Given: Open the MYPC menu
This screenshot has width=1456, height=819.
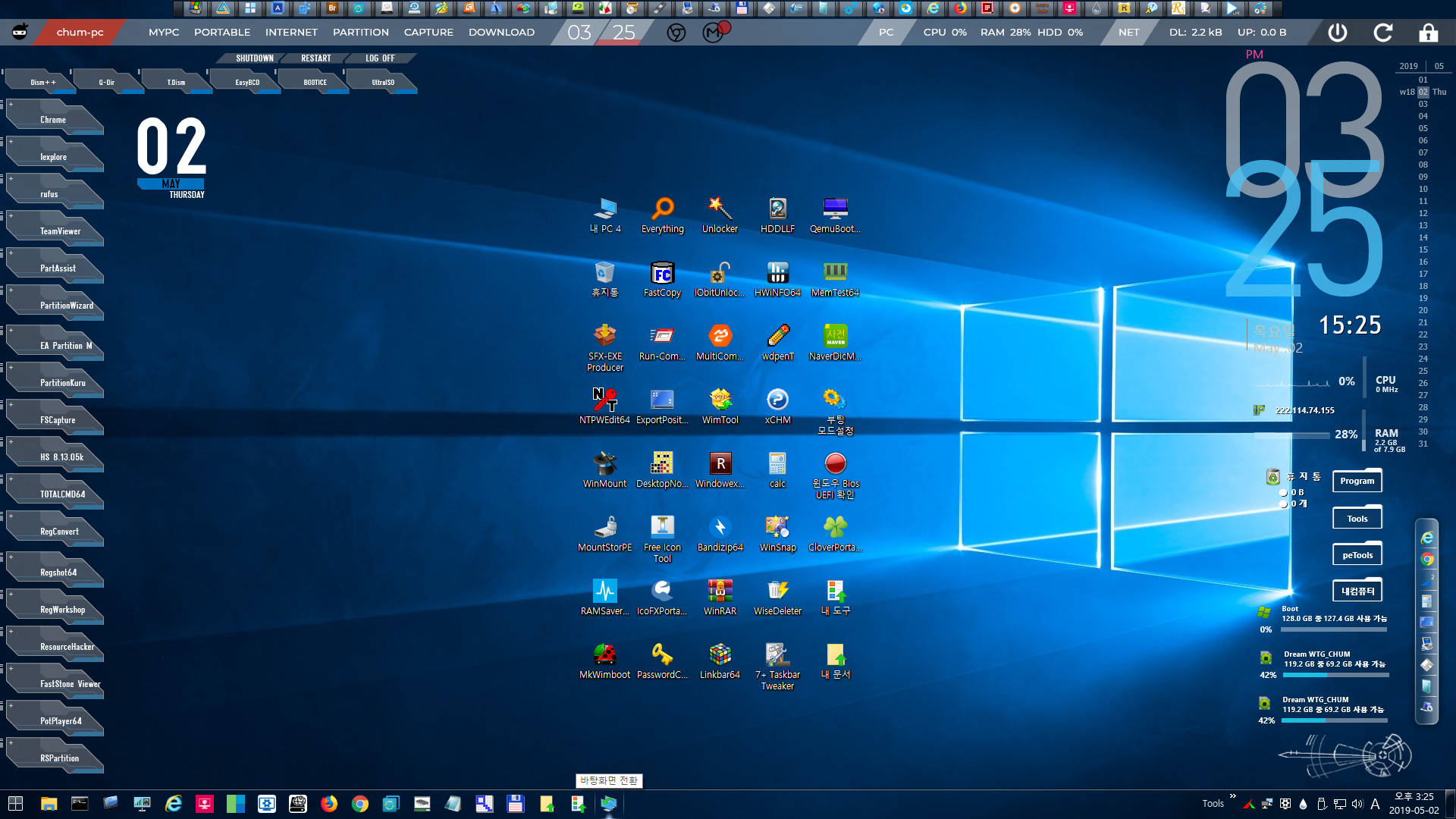Looking at the screenshot, I should pyautogui.click(x=164, y=33).
